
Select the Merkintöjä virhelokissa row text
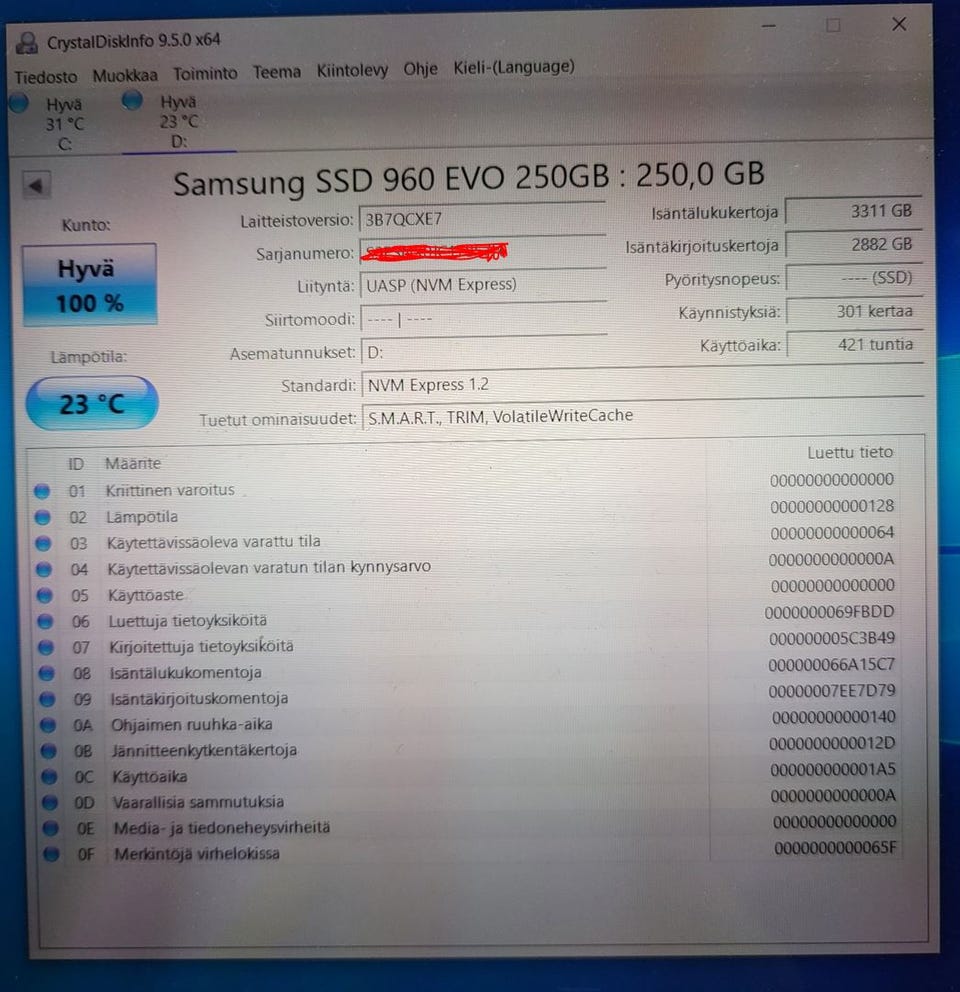(x=197, y=853)
